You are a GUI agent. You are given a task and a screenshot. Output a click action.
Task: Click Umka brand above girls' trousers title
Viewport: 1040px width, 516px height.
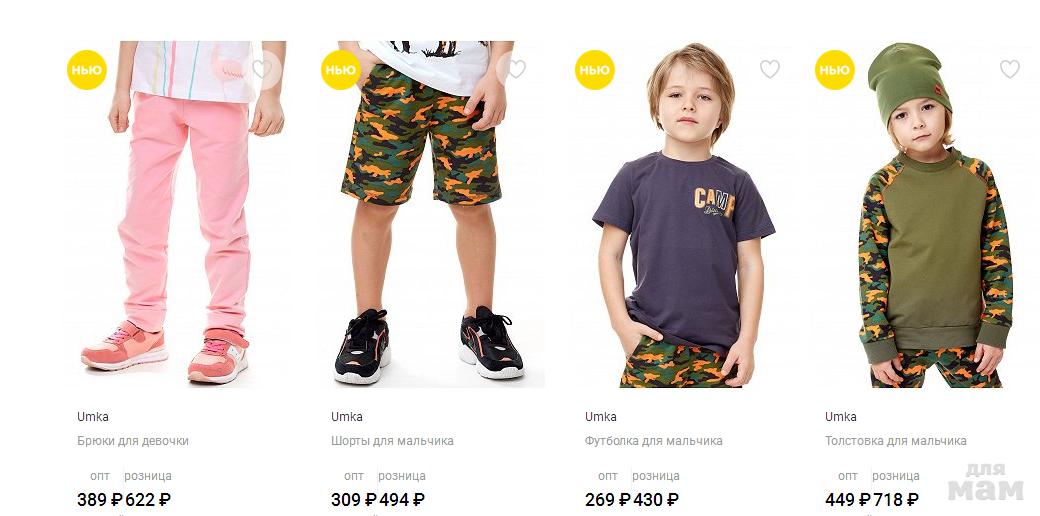[x=93, y=417]
